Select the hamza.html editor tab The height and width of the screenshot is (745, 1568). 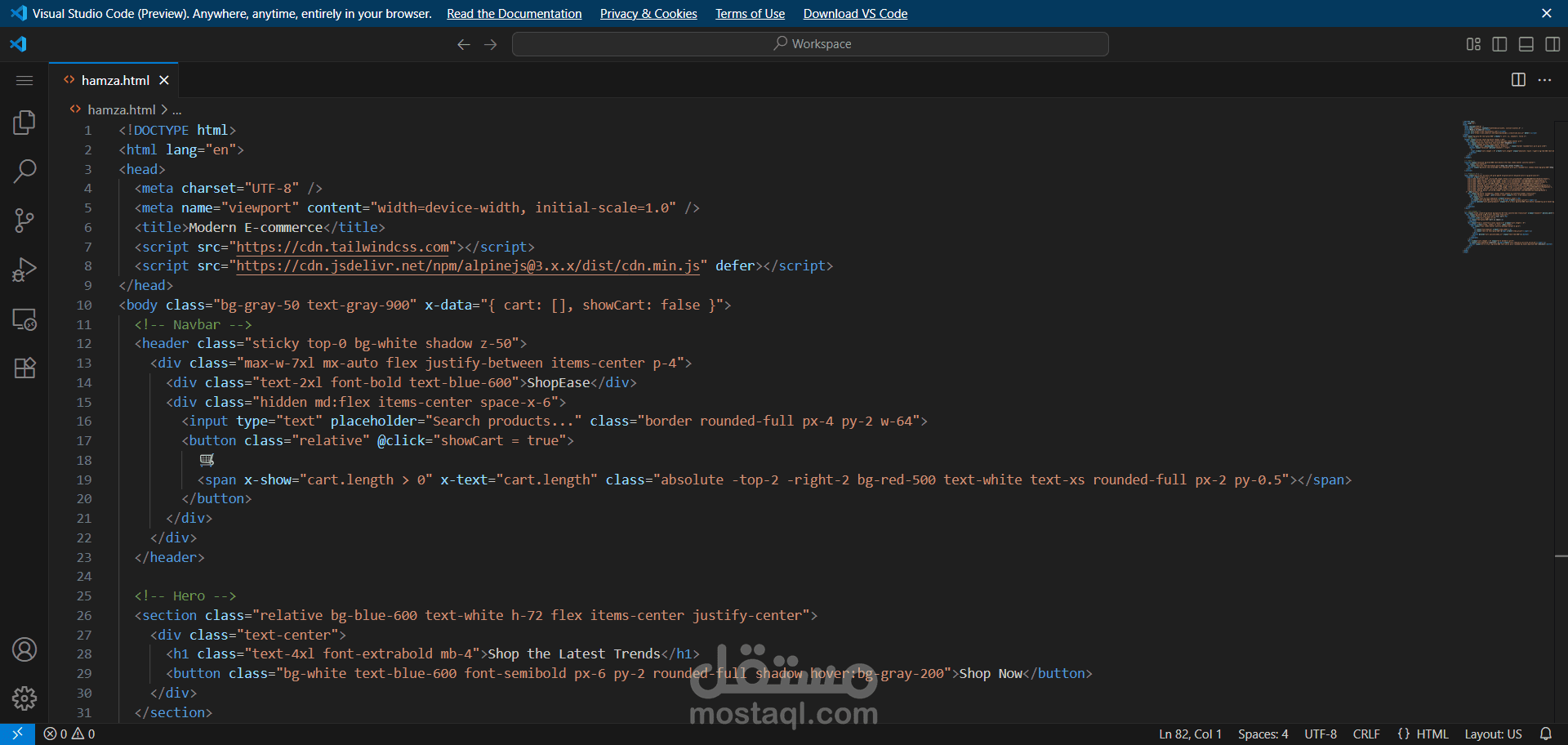[x=114, y=80]
